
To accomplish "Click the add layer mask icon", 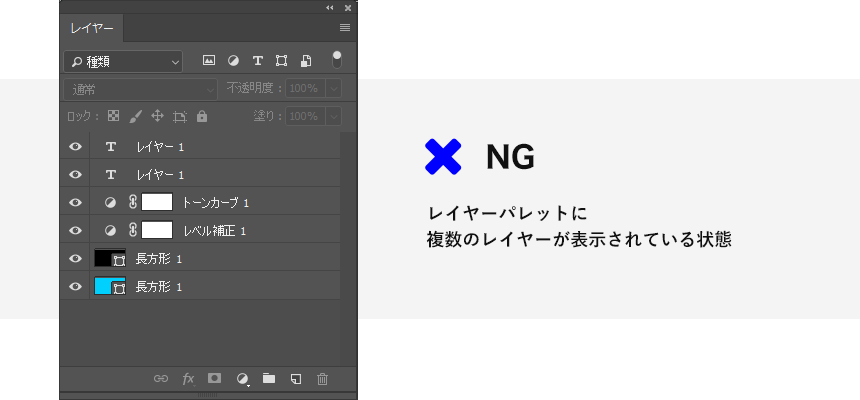I will tap(214, 379).
